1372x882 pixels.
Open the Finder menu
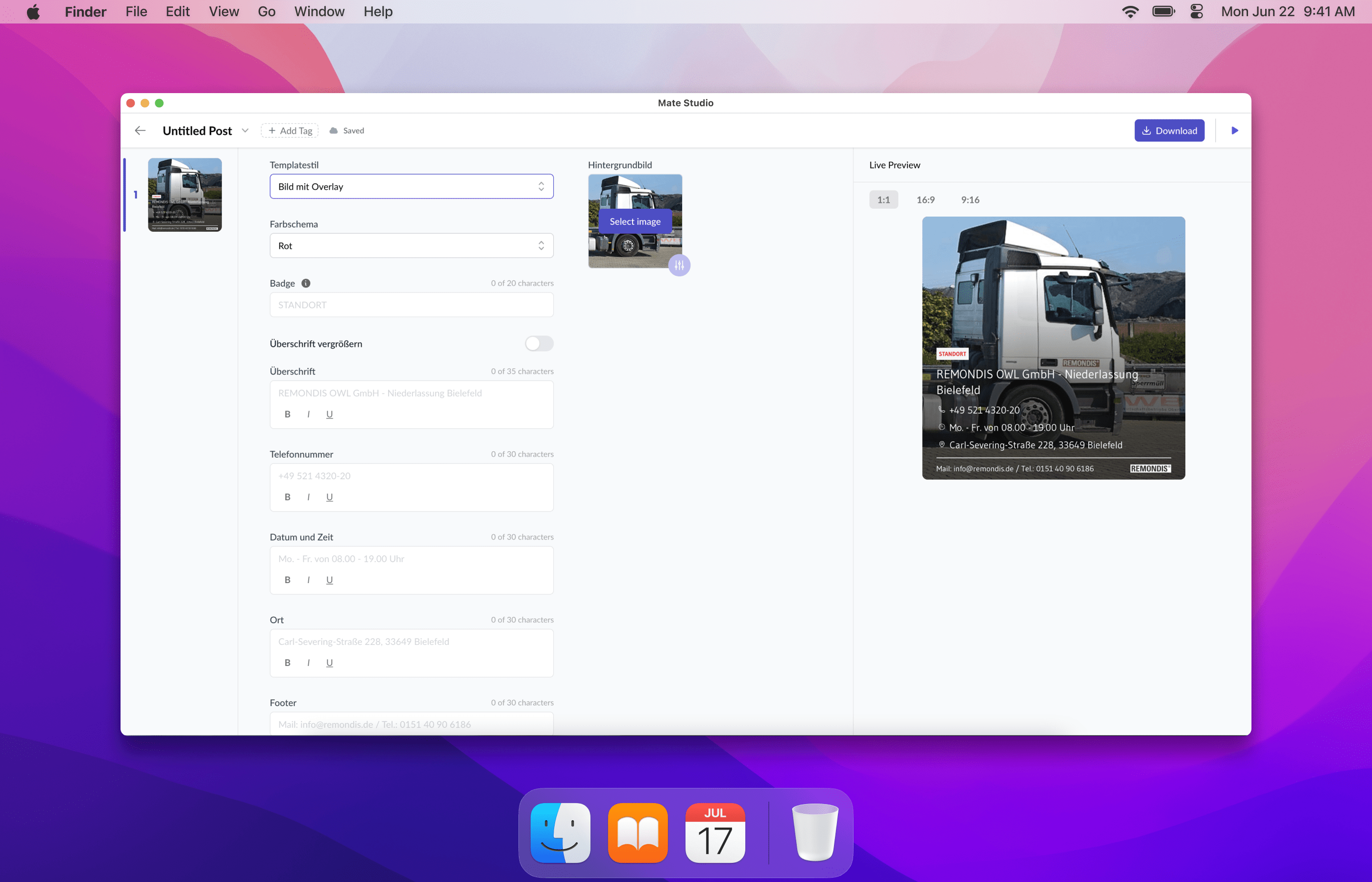pyautogui.click(x=85, y=11)
